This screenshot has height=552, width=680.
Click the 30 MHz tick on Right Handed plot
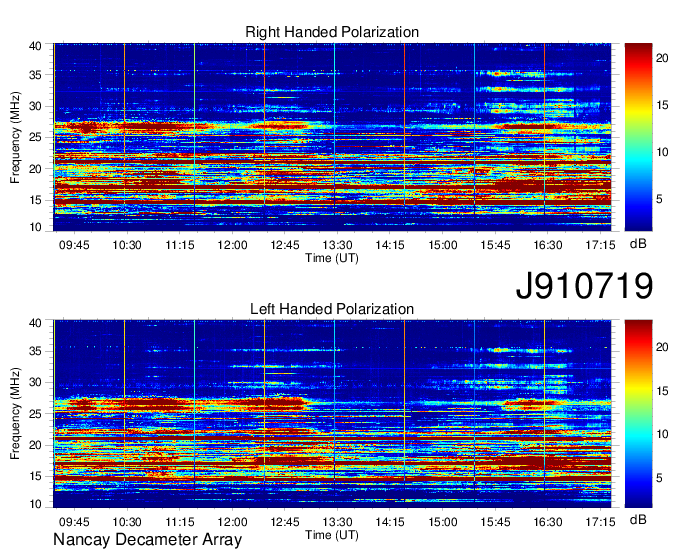click(35, 106)
